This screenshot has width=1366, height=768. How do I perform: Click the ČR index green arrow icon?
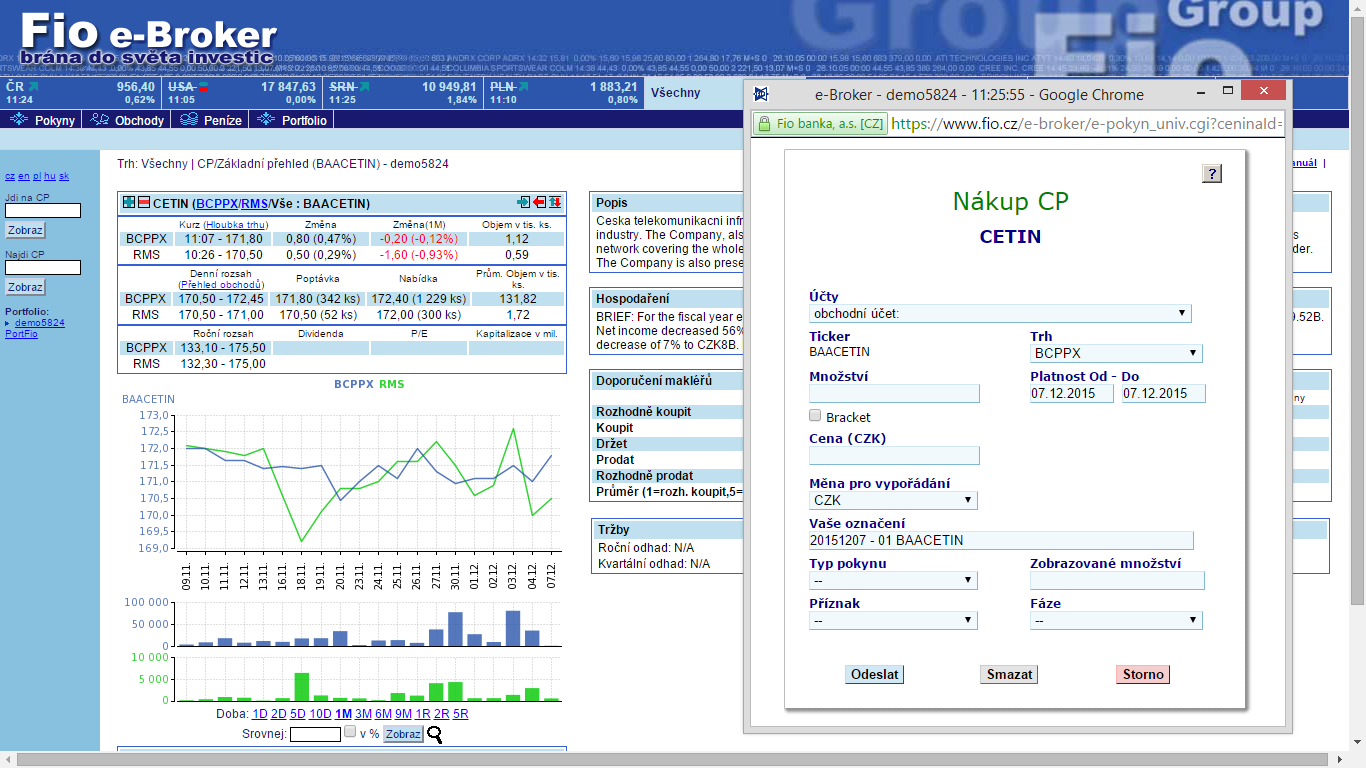pyautogui.click(x=32, y=87)
